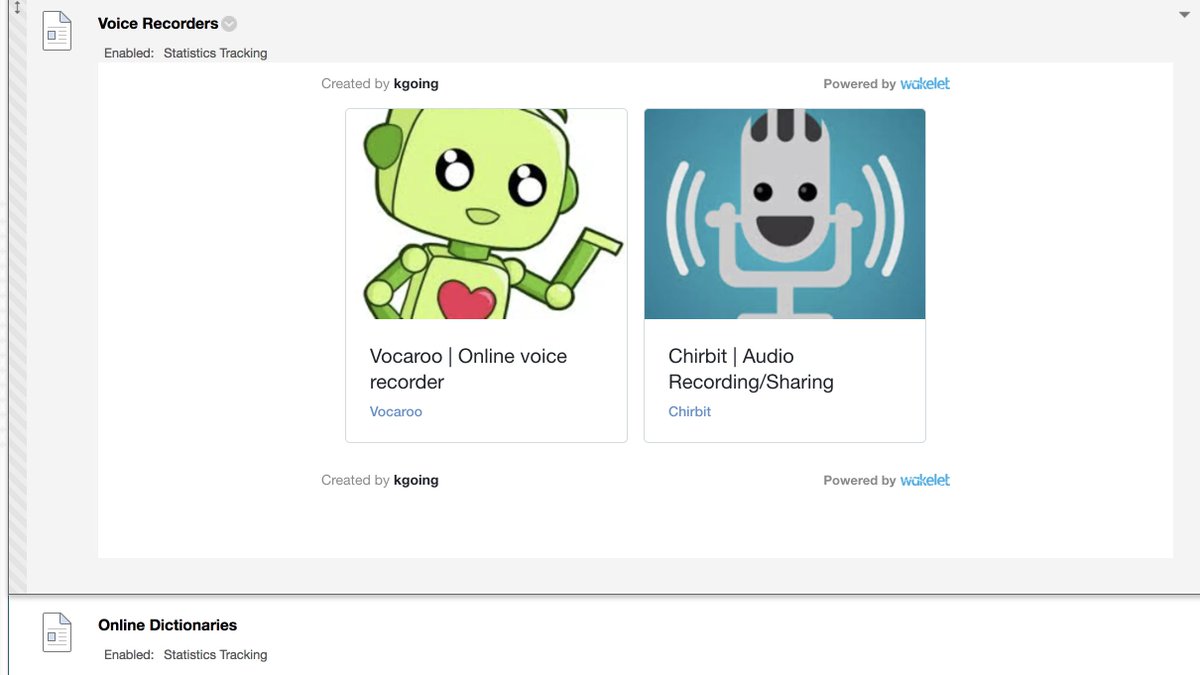Image resolution: width=1200 pixels, height=675 pixels.
Task: Open the Voice Recorders item options chevron
Action: coord(229,24)
